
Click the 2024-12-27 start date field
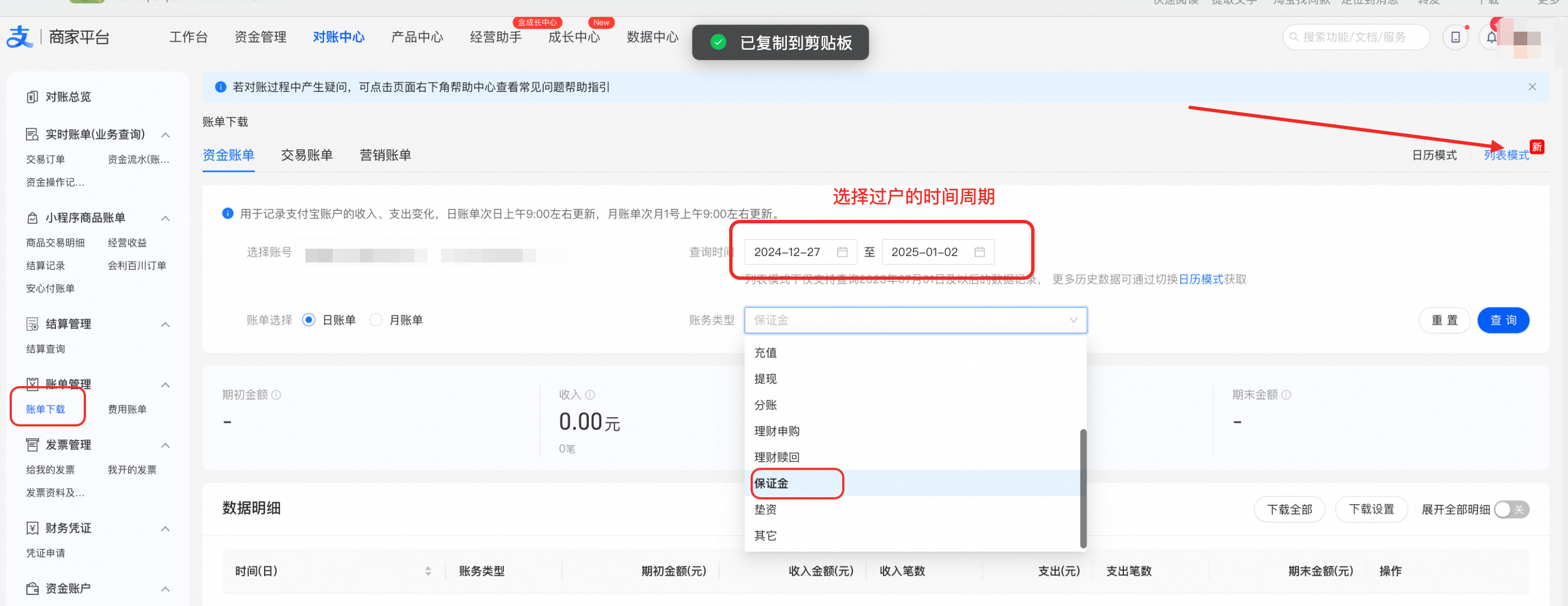click(x=800, y=252)
